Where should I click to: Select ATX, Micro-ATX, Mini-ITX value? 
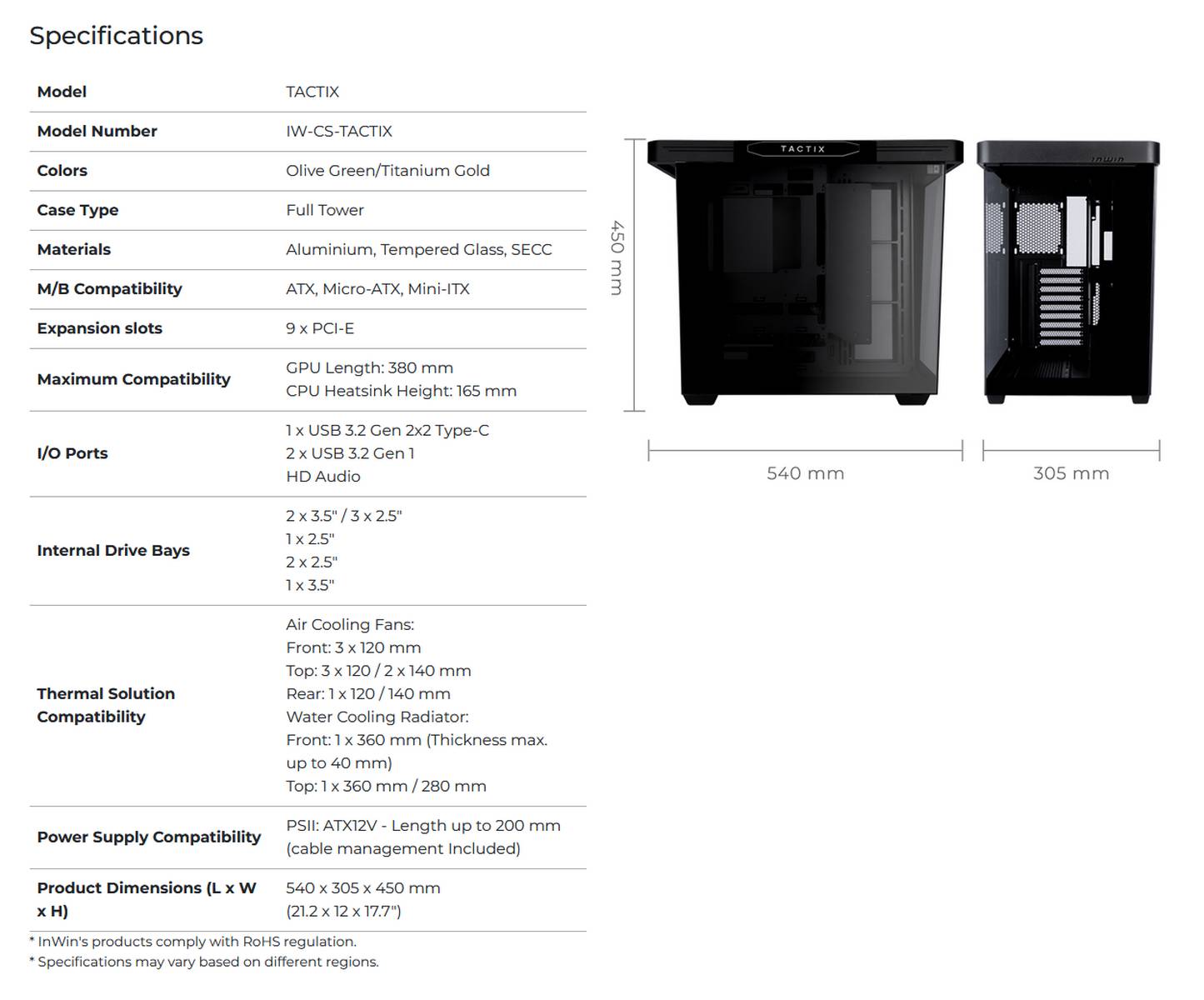pyautogui.click(x=377, y=288)
